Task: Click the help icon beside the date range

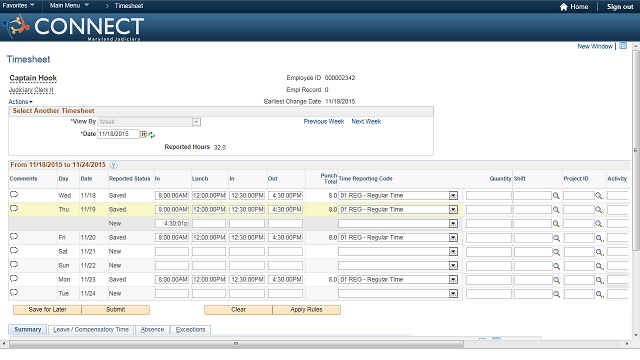Action: click(113, 165)
